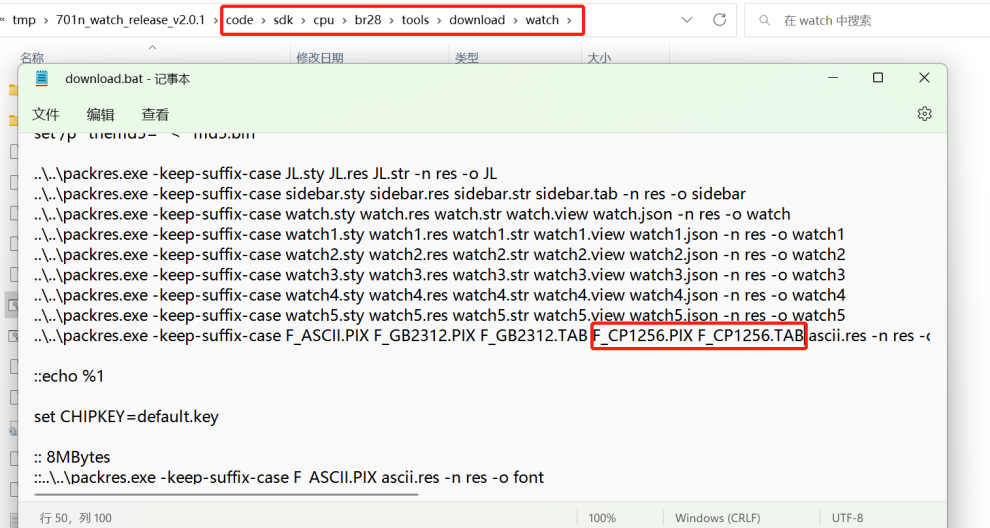The height and width of the screenshot is (528, 990).
Task: Expand the chevron after 'sdk' breadcrumb
Action: pos(303,20)
